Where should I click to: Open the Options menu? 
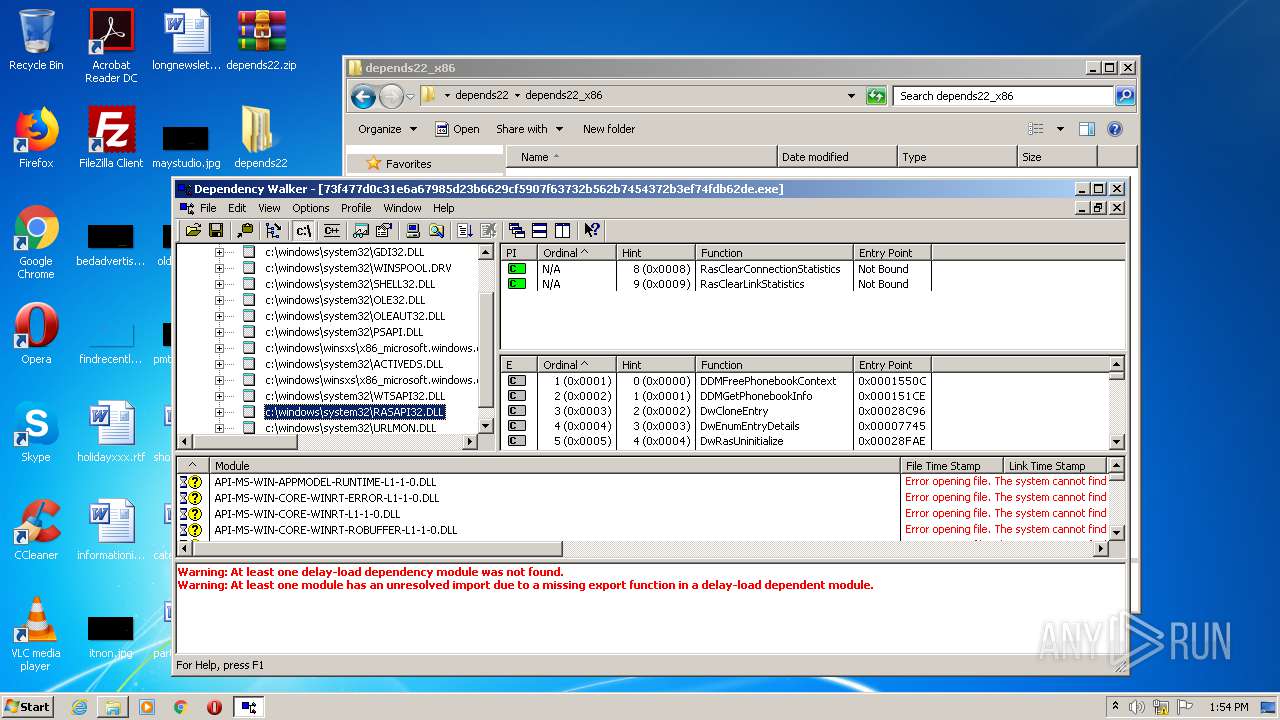(x=311, y=208)
